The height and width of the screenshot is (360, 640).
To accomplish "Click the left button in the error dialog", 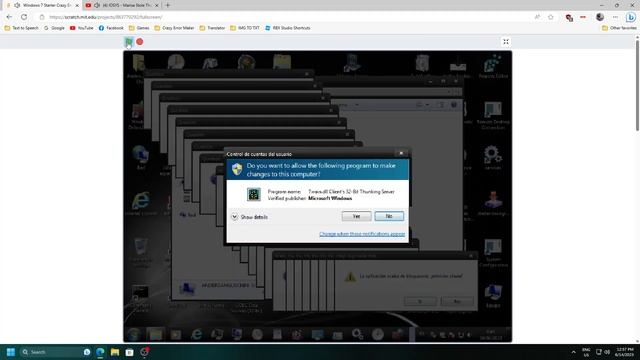I will pos(420,301).
